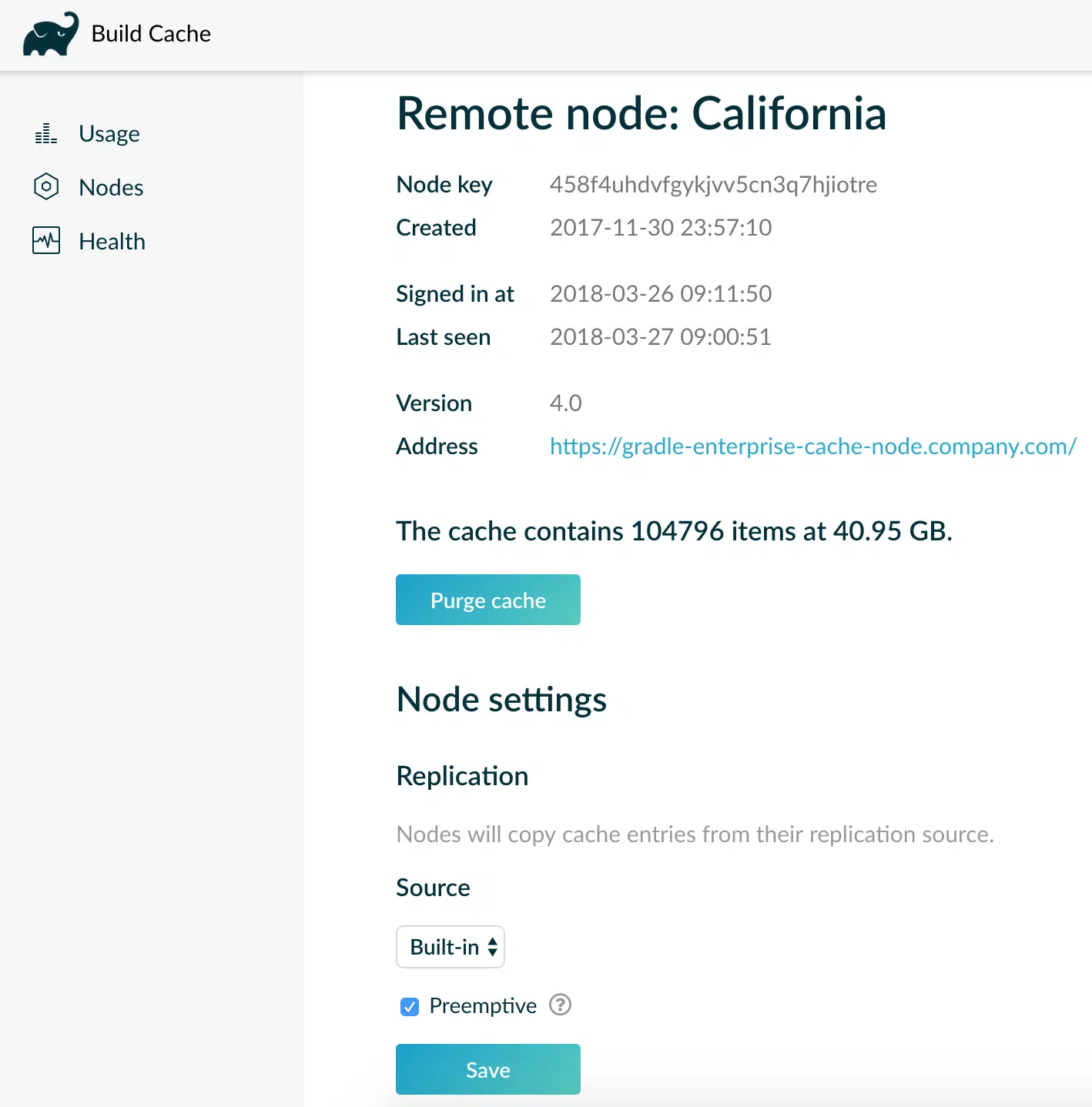1092x1107 pixels.
Task: Click the Build Cache header title
Action: point(151,34)
